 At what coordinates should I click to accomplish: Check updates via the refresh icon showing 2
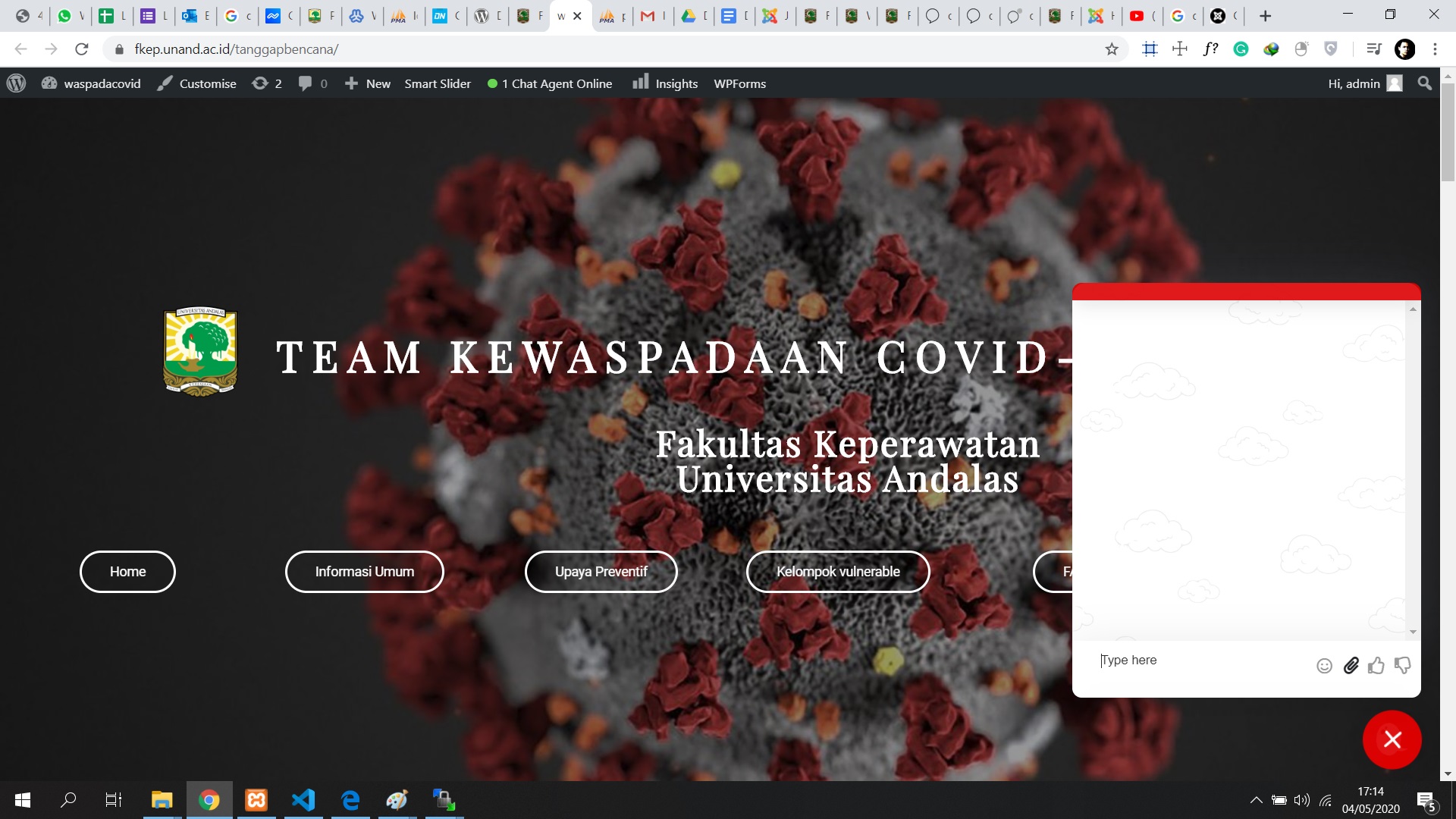[x=267, y=83]
